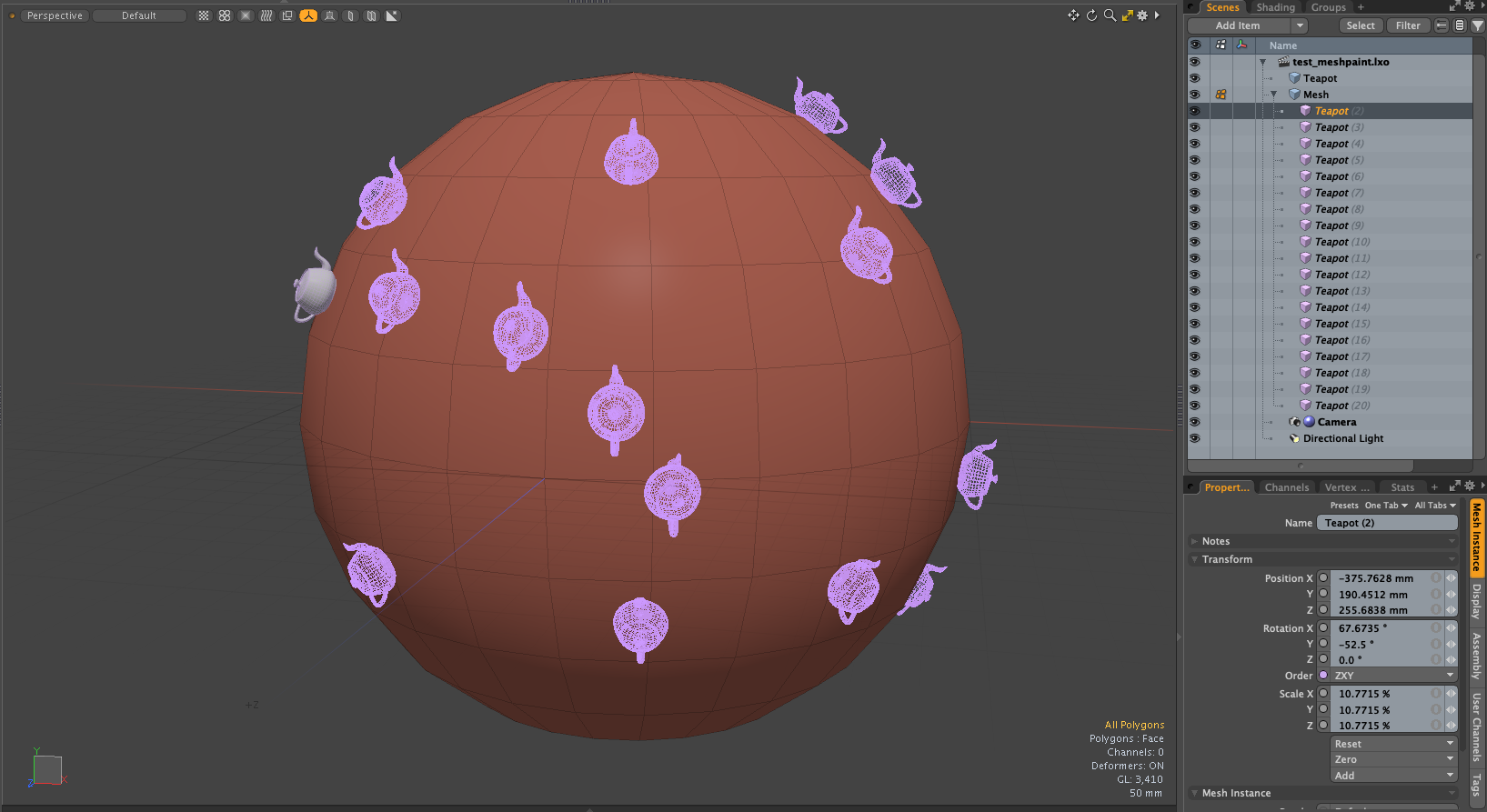
Task: Click the funnel filter icon in Scenes panel
Action: tap(1478, 25)
